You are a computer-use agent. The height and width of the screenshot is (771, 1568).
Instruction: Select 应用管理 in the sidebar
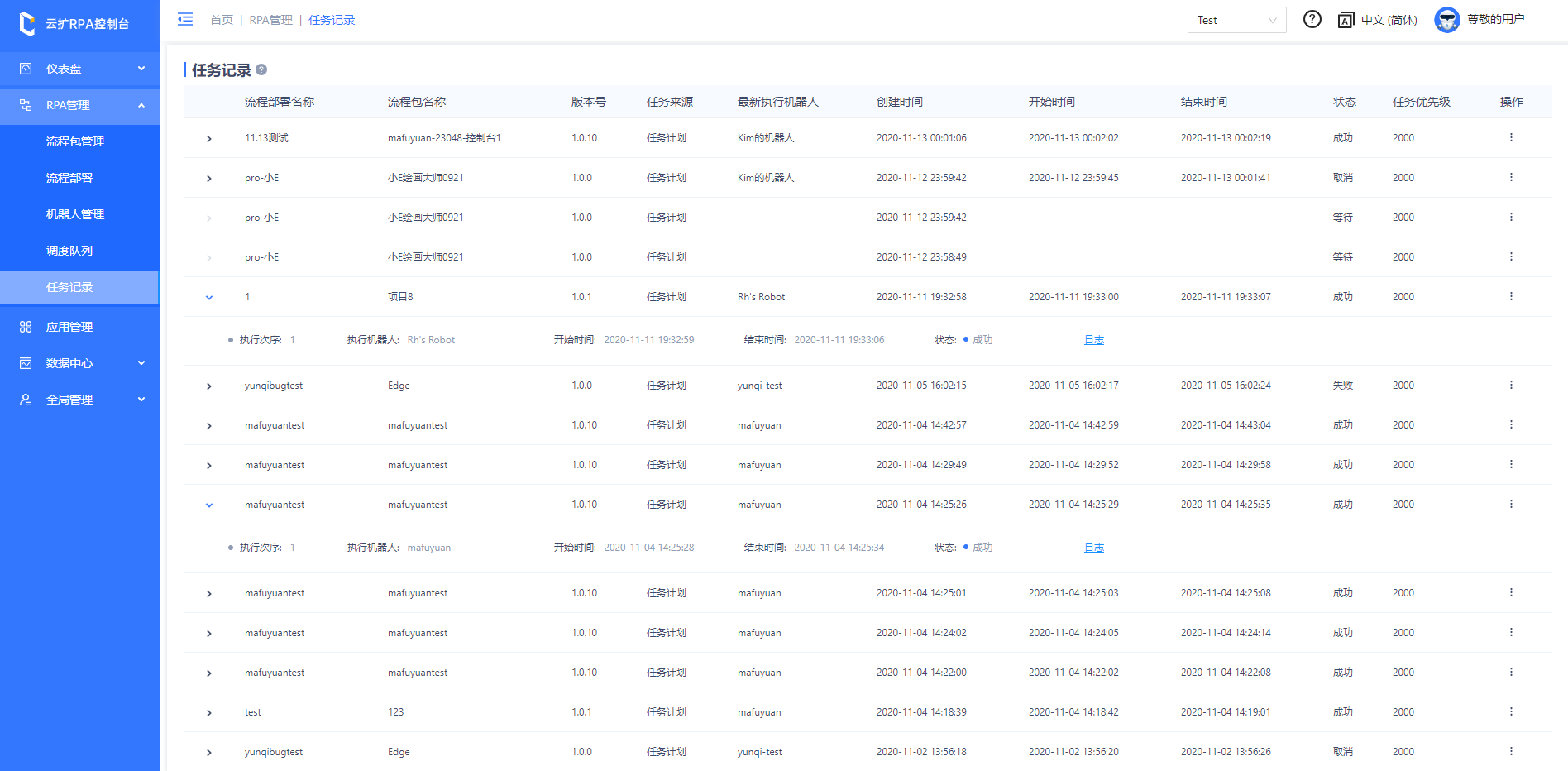[x=69, y=327]
